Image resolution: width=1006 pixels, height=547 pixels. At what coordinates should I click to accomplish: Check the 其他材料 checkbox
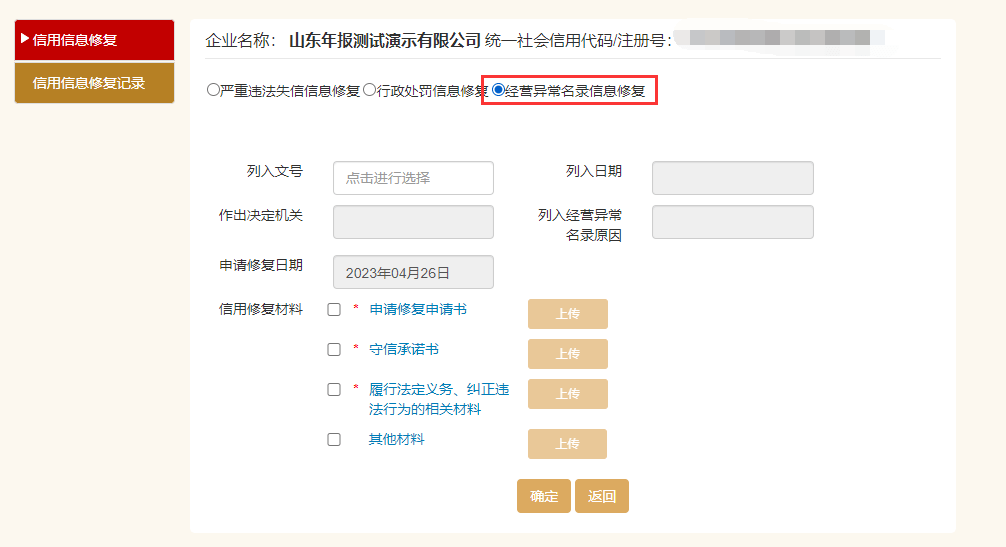(x=334, y=439)
